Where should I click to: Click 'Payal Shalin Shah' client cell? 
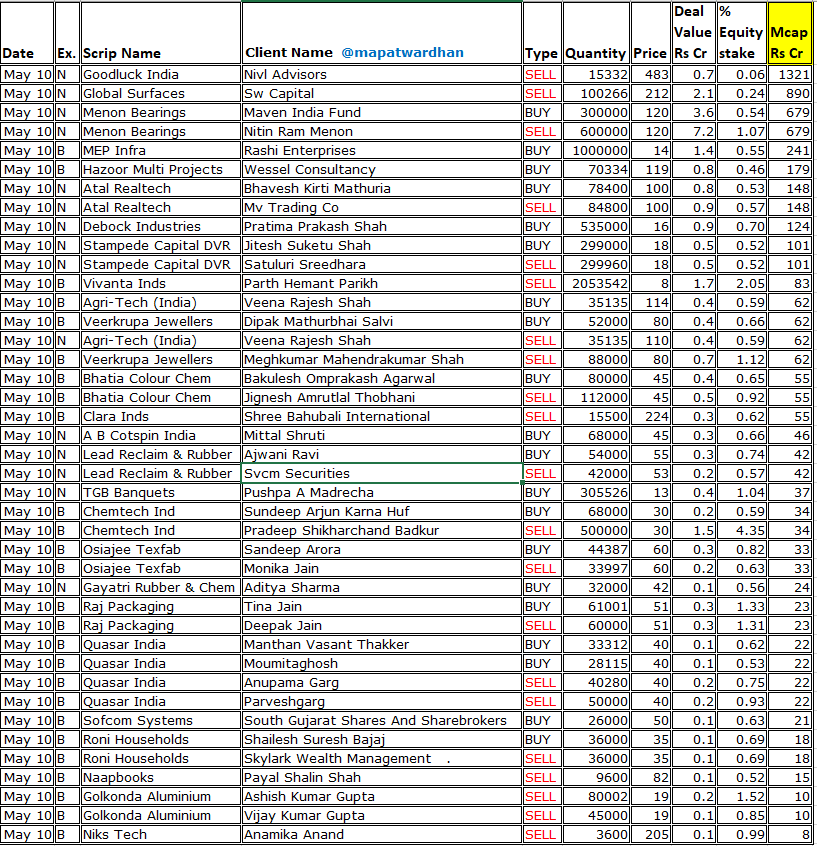(x=382, y=777)
